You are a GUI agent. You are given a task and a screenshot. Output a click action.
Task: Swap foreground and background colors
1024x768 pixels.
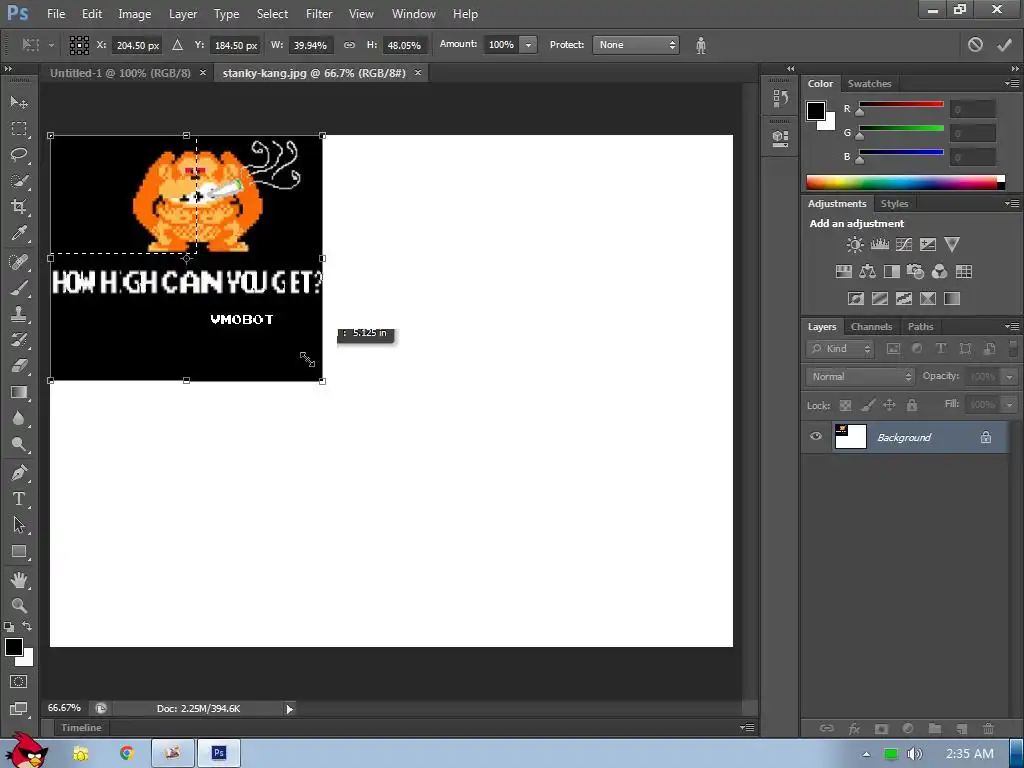(x=27, y=626)
